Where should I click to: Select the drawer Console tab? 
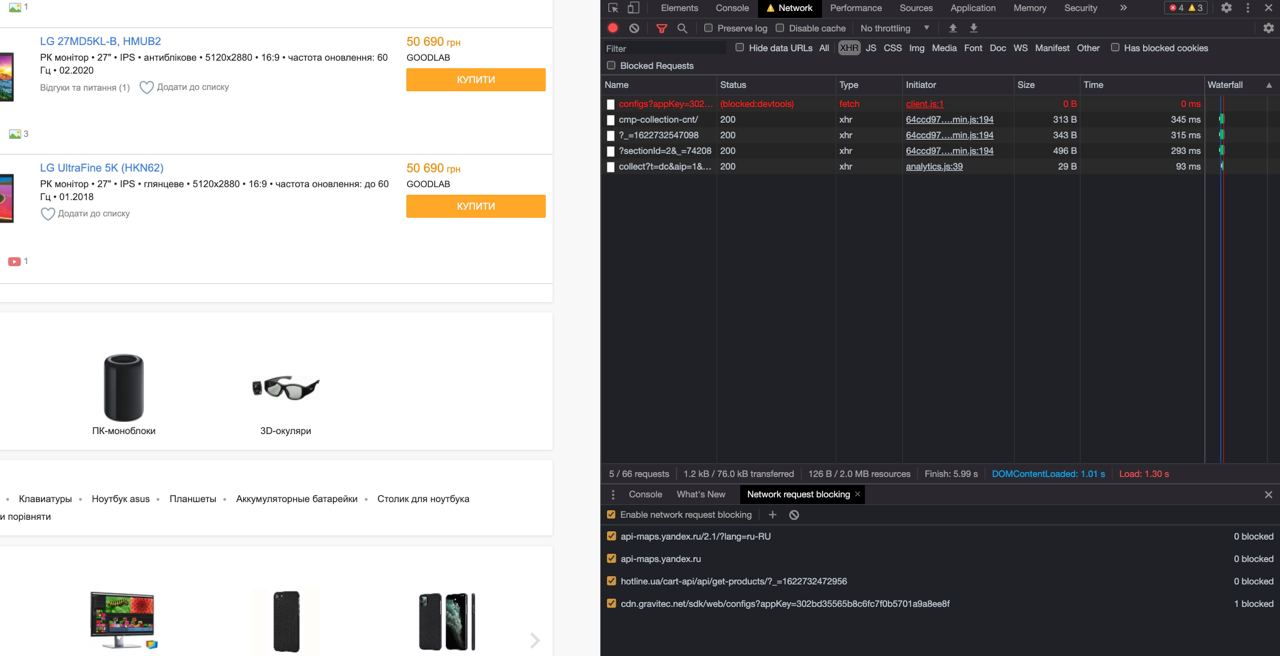(645, 494)
